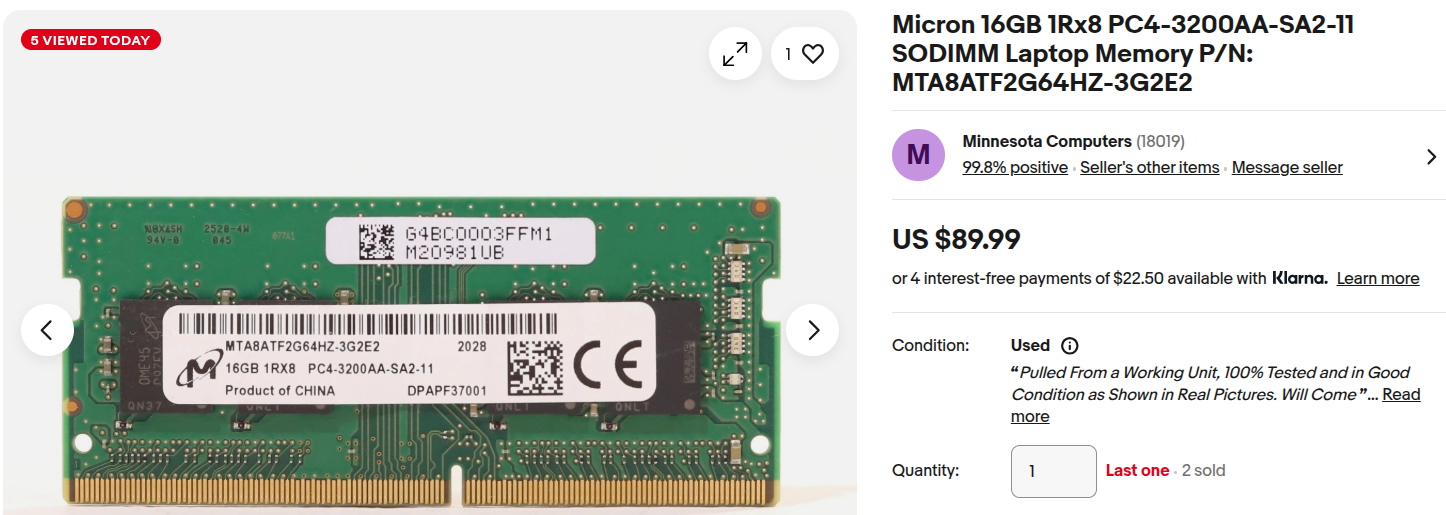The image size is (1446, 515).
Task: Focus the Quantity input field
Action: pos(1053,471)
